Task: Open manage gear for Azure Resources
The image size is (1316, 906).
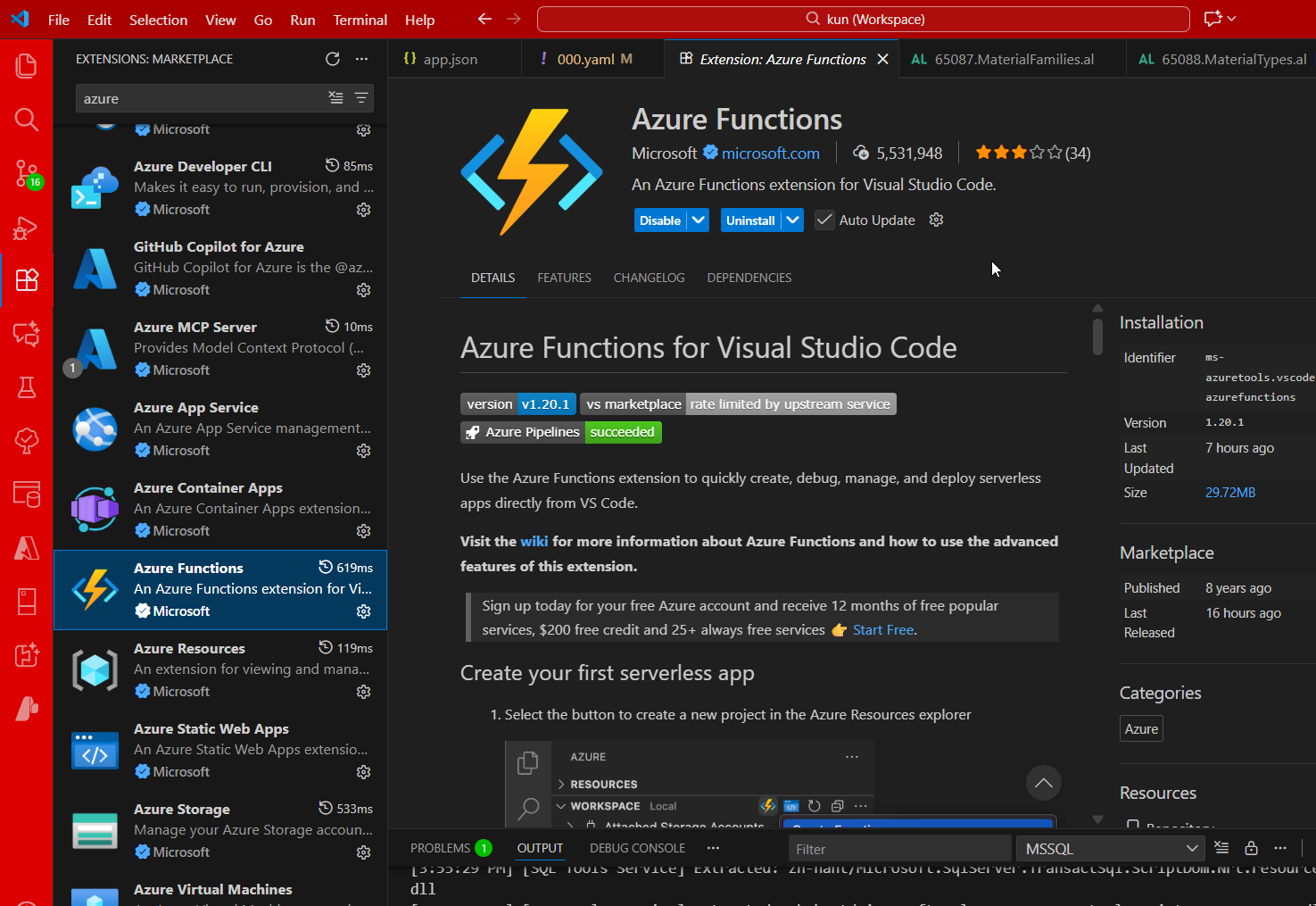Action: (x=363, y=692)
